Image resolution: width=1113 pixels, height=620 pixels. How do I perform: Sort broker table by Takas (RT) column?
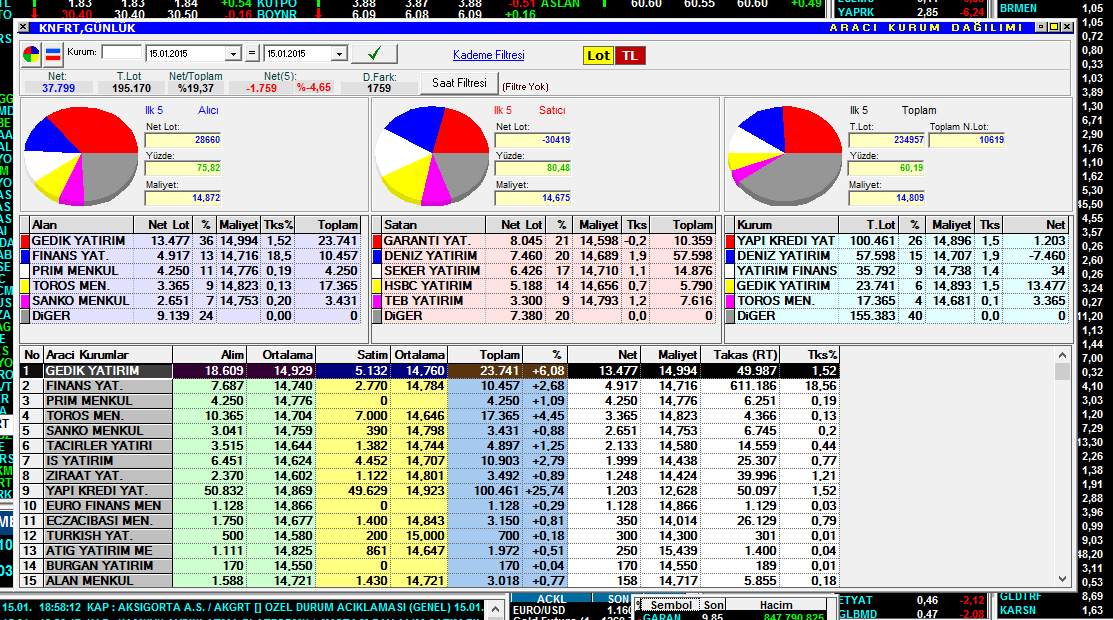pos(739,354)
